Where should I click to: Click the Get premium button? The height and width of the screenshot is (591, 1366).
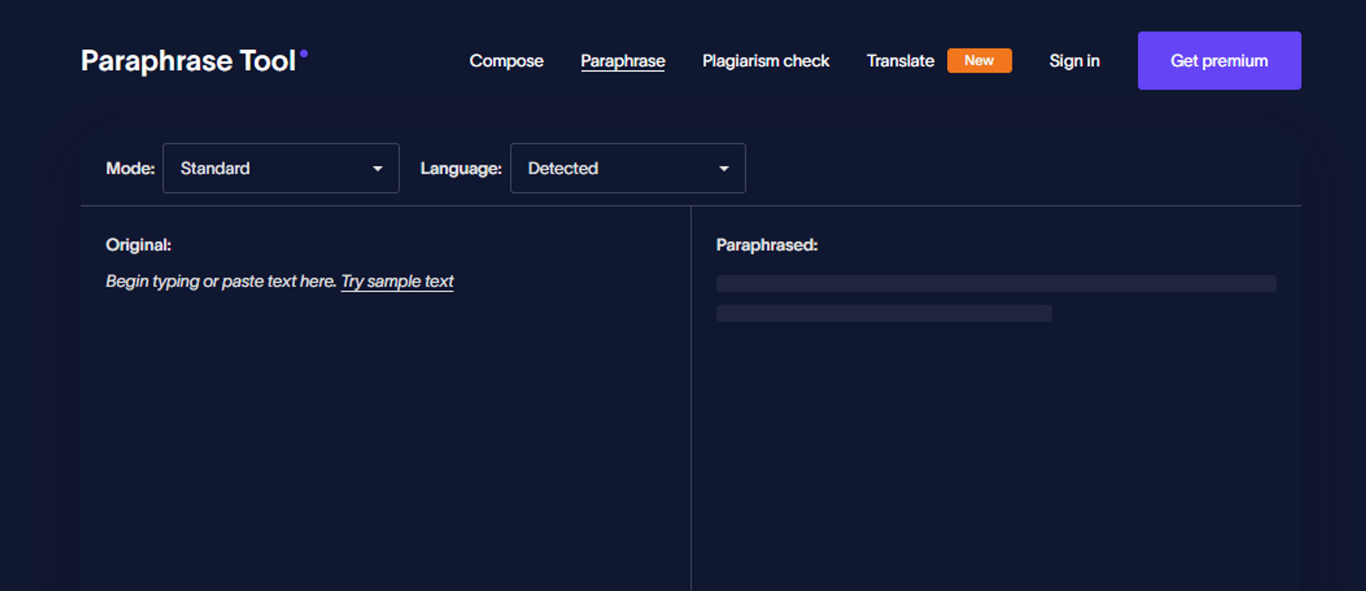[x=1219, y=61]
